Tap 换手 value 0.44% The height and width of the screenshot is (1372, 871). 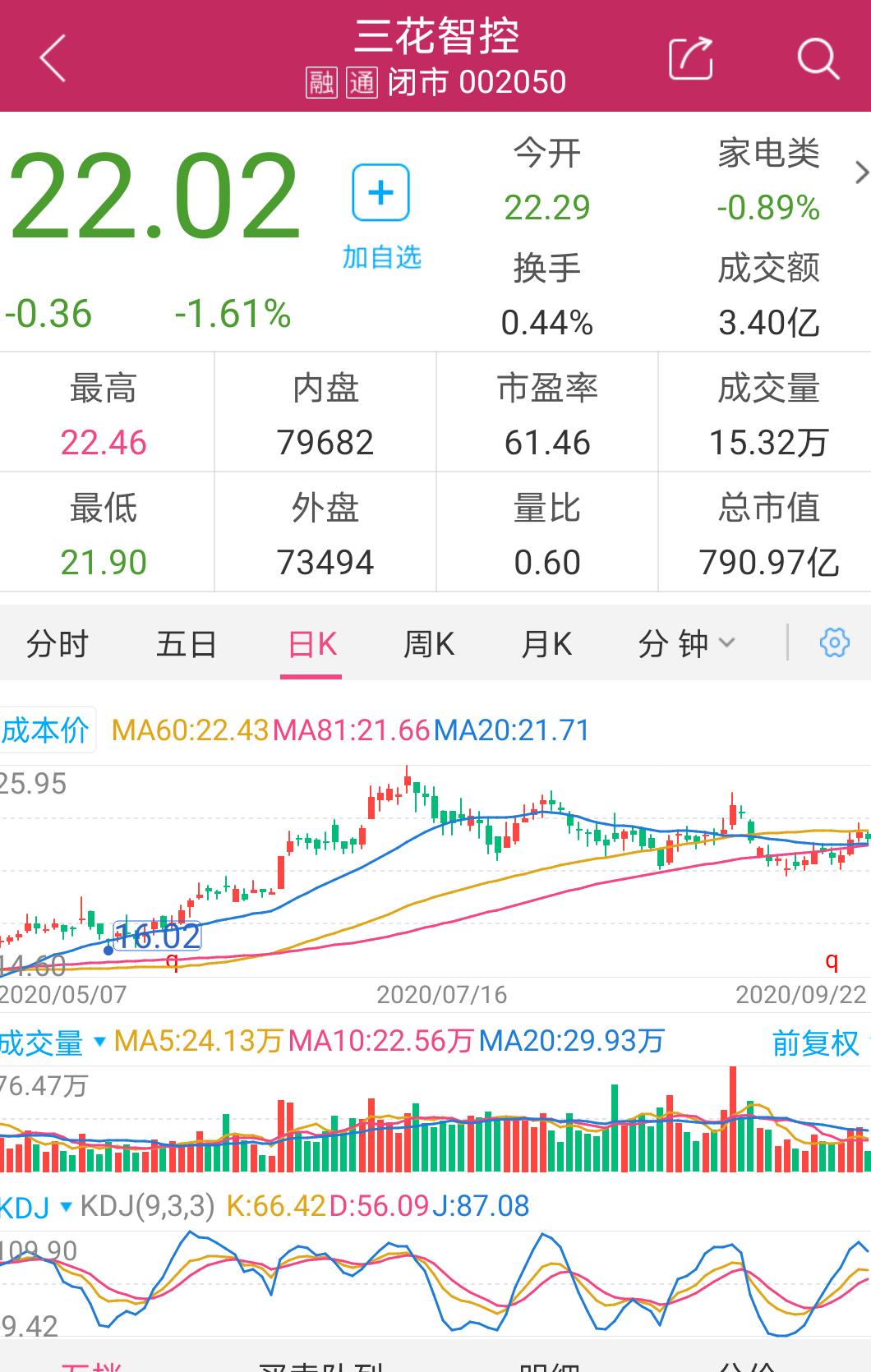click(x=547, y=323)
